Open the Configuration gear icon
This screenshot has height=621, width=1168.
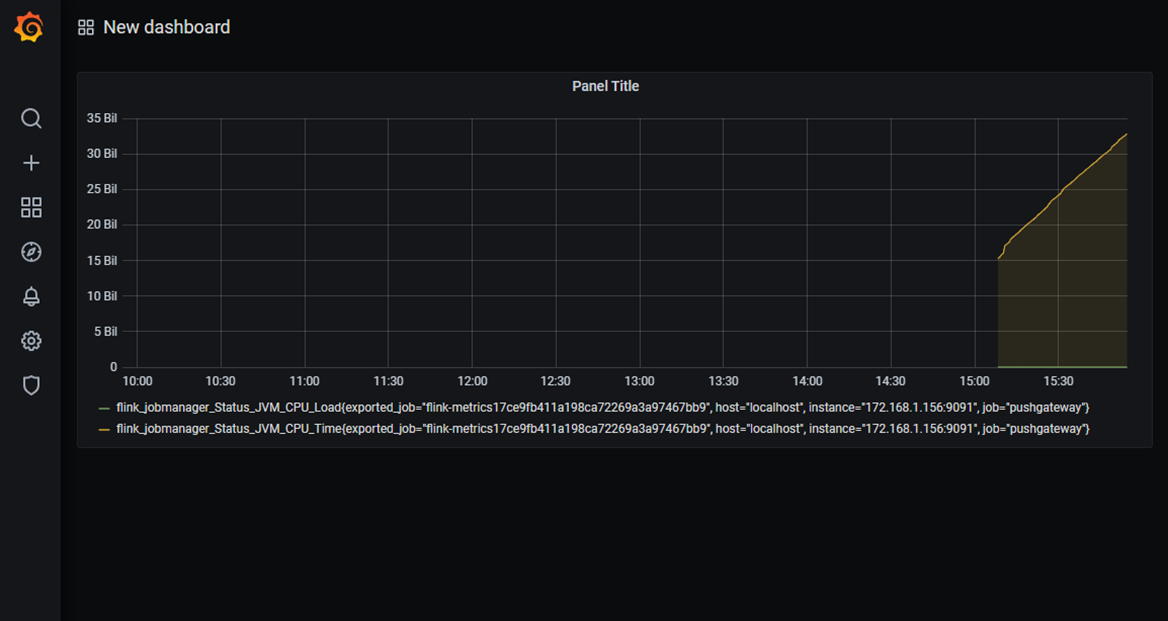tap(31, 341)
